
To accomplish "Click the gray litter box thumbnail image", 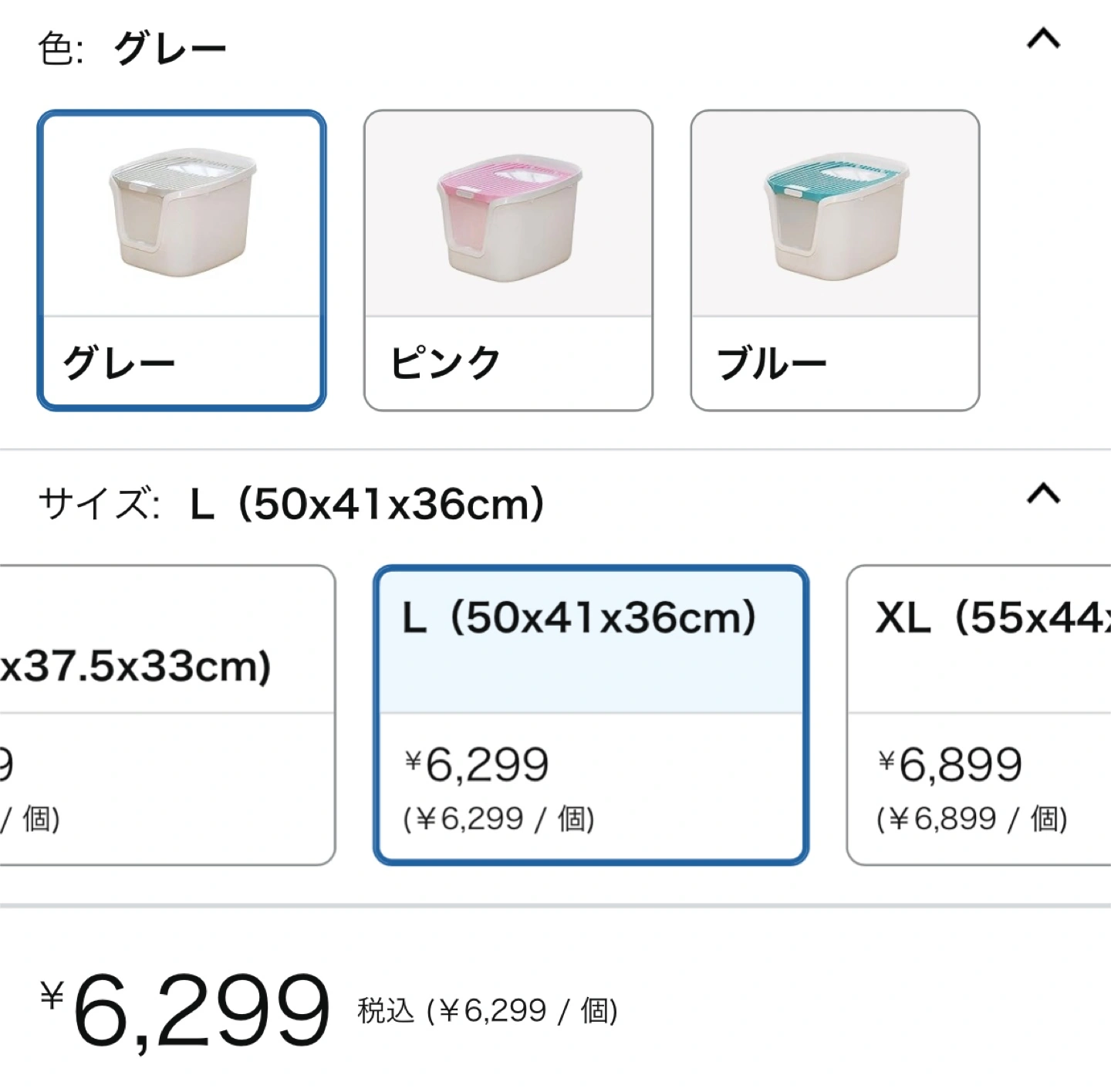I will coord(182,213).
